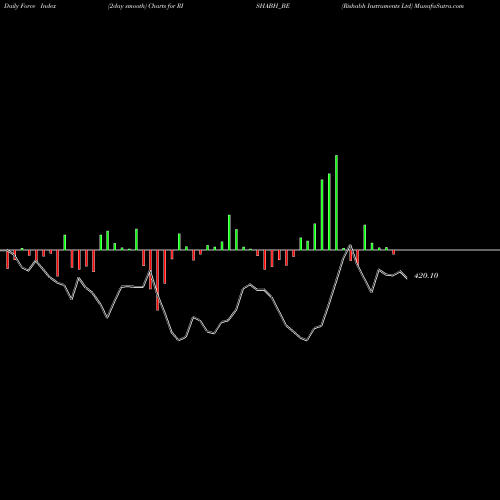Click the 'Daily Force Index' title text
This screenshot has height=500, width=500.
pos(30,6)
